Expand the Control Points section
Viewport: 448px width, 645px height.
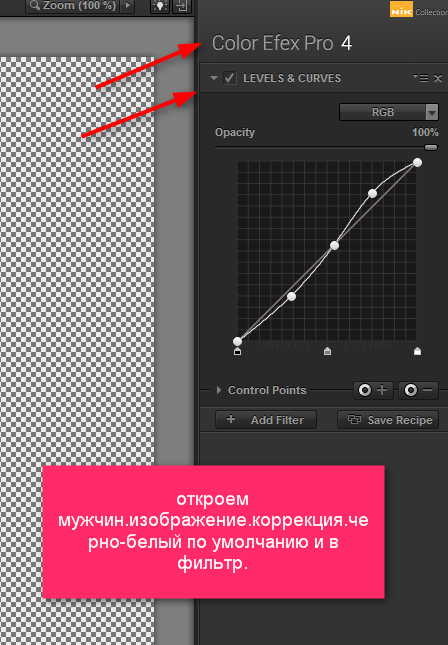pyautogui.click(x=219, y=390)
